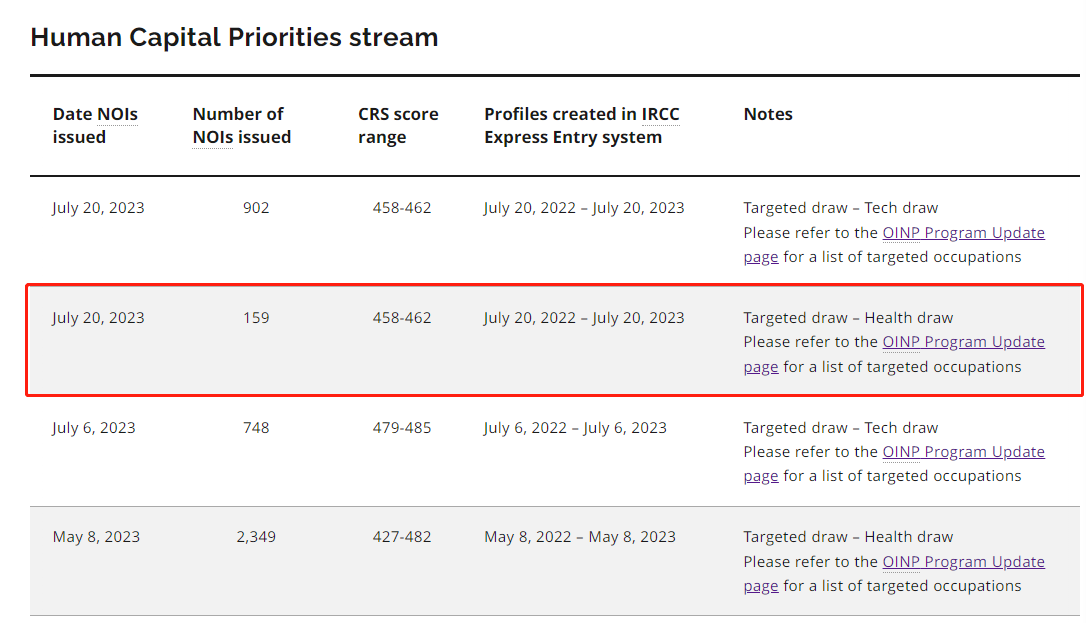Click the "Date NOIs issued" column header
Screen dimensions: 1086x623
[95, 125]
